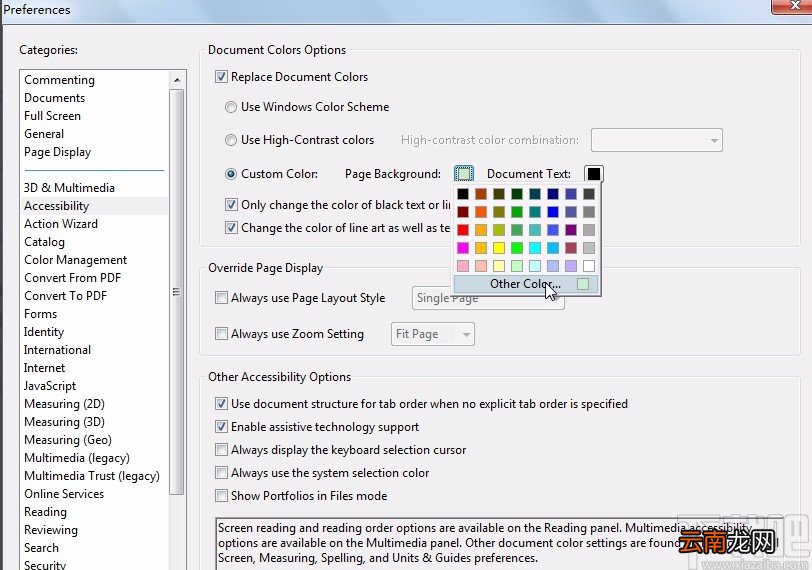The width and height of the screenshot is (812, 570).
Task: Pick the bright cyan swatch in the palette
Action: 534,248
